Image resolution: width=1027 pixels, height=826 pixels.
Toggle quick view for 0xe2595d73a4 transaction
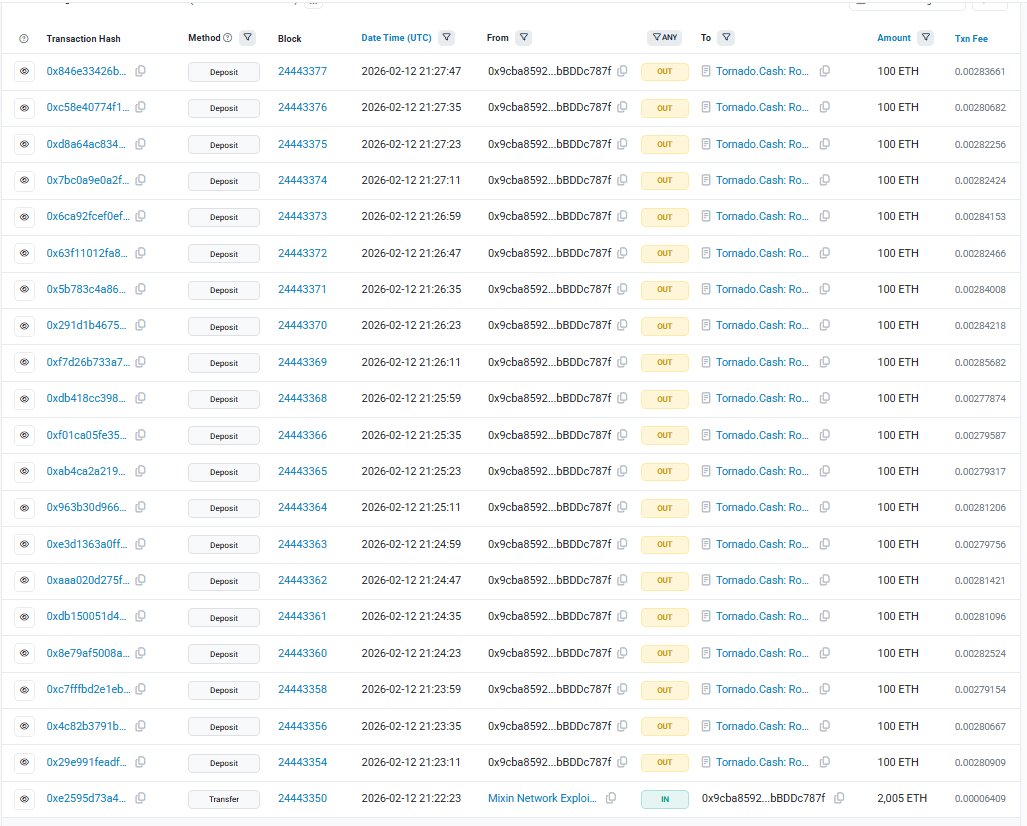24,798
